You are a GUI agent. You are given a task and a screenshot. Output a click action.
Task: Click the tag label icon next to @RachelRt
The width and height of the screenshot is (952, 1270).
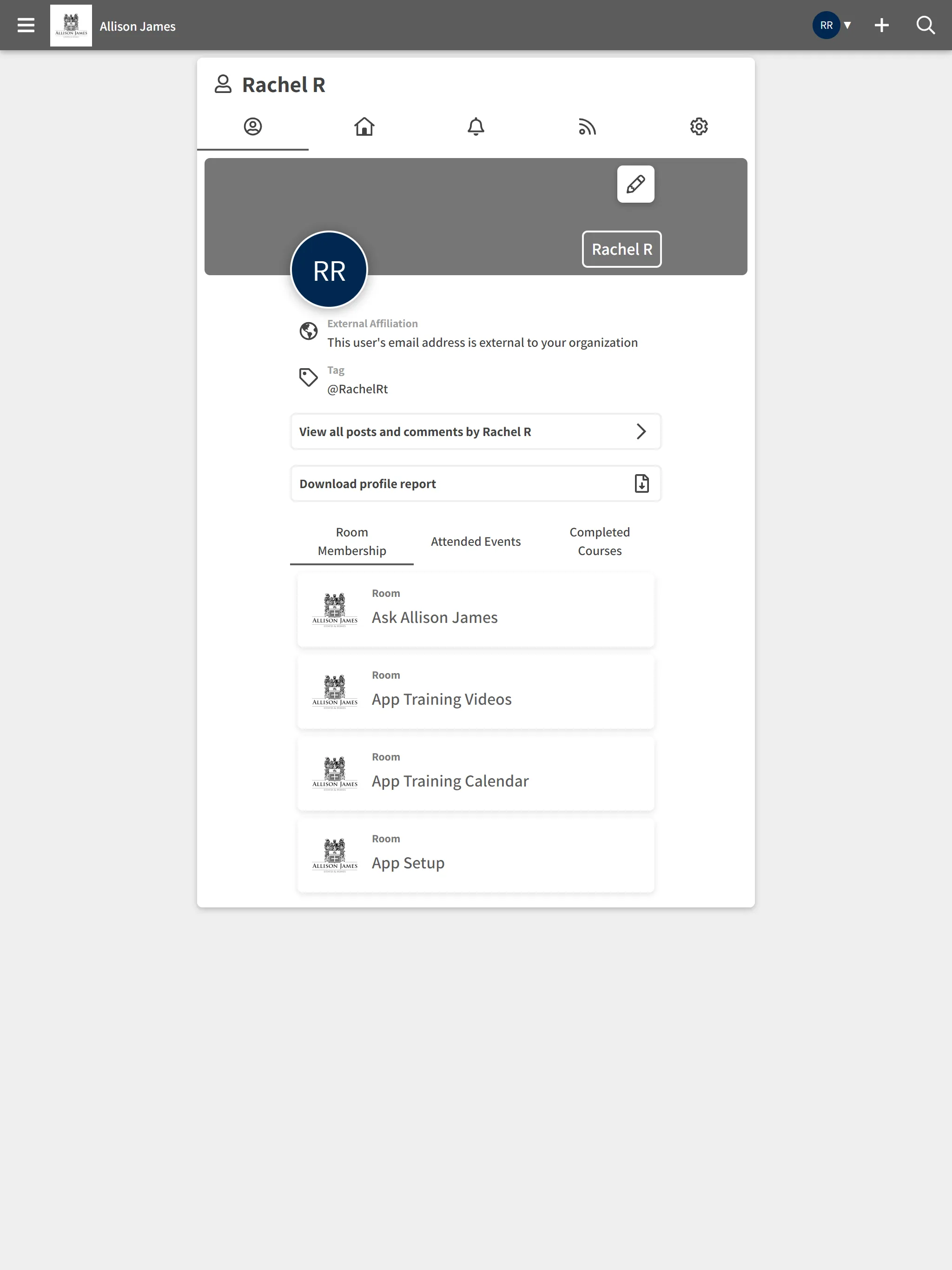point(308,379)
